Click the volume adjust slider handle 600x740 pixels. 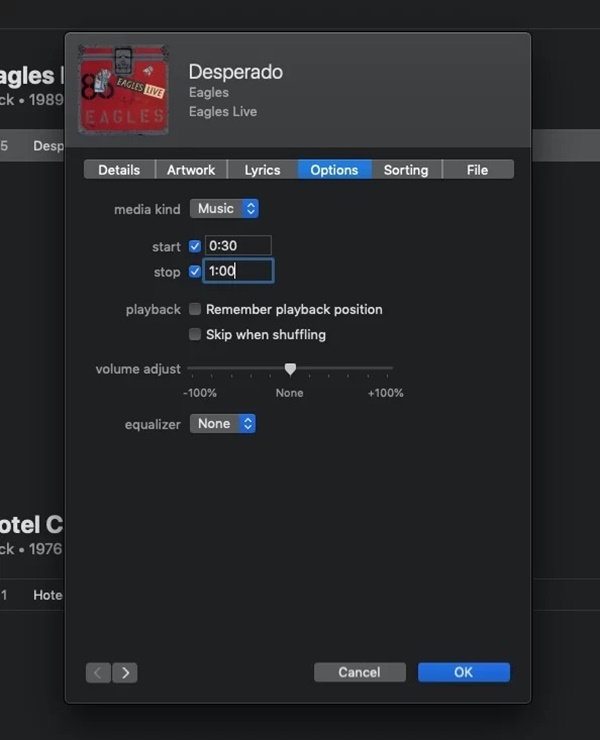pyautogui.click(x=290, y=369)
